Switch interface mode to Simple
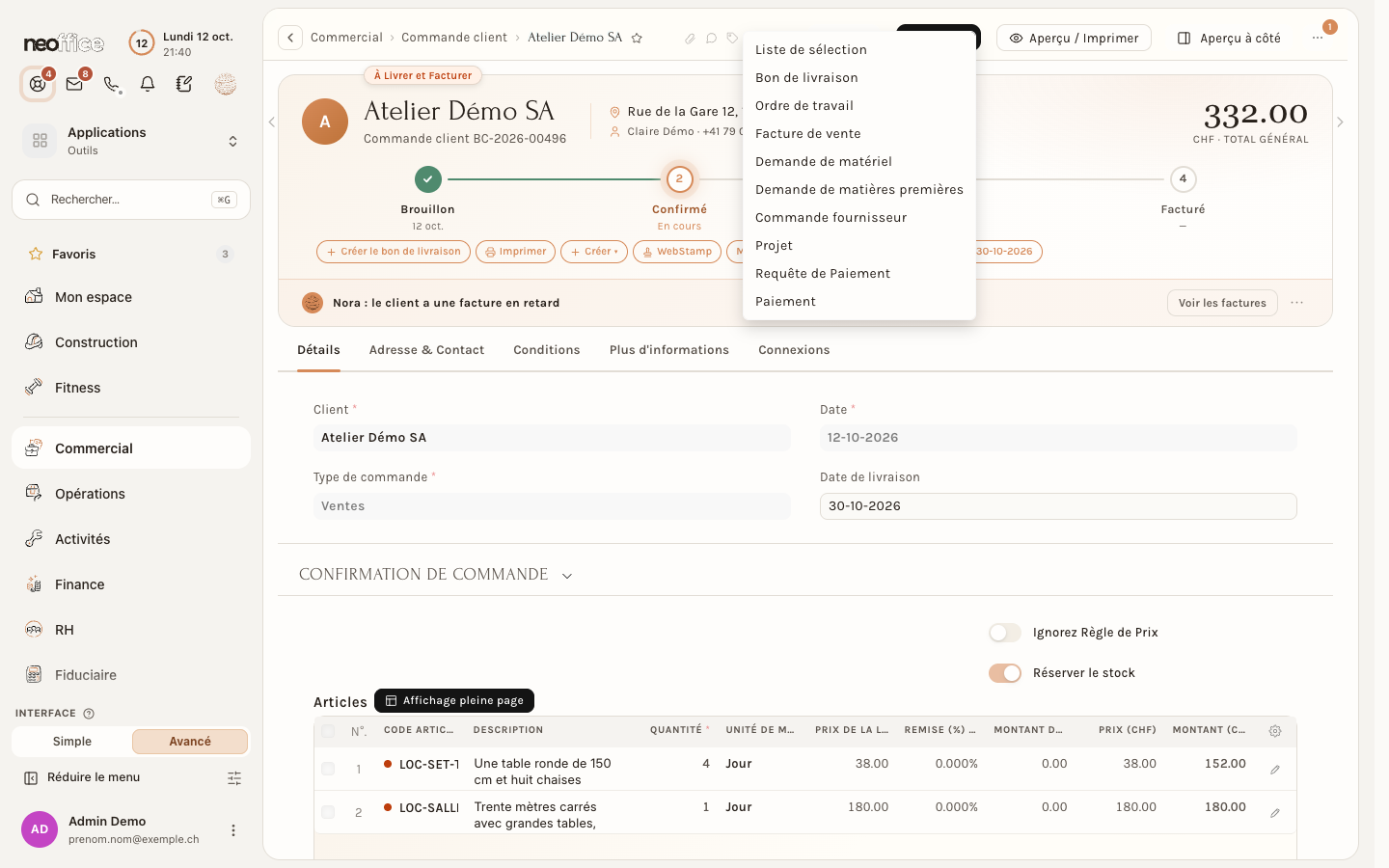The width and height of the screenshot is (1389, 868). tap(72, 742)
